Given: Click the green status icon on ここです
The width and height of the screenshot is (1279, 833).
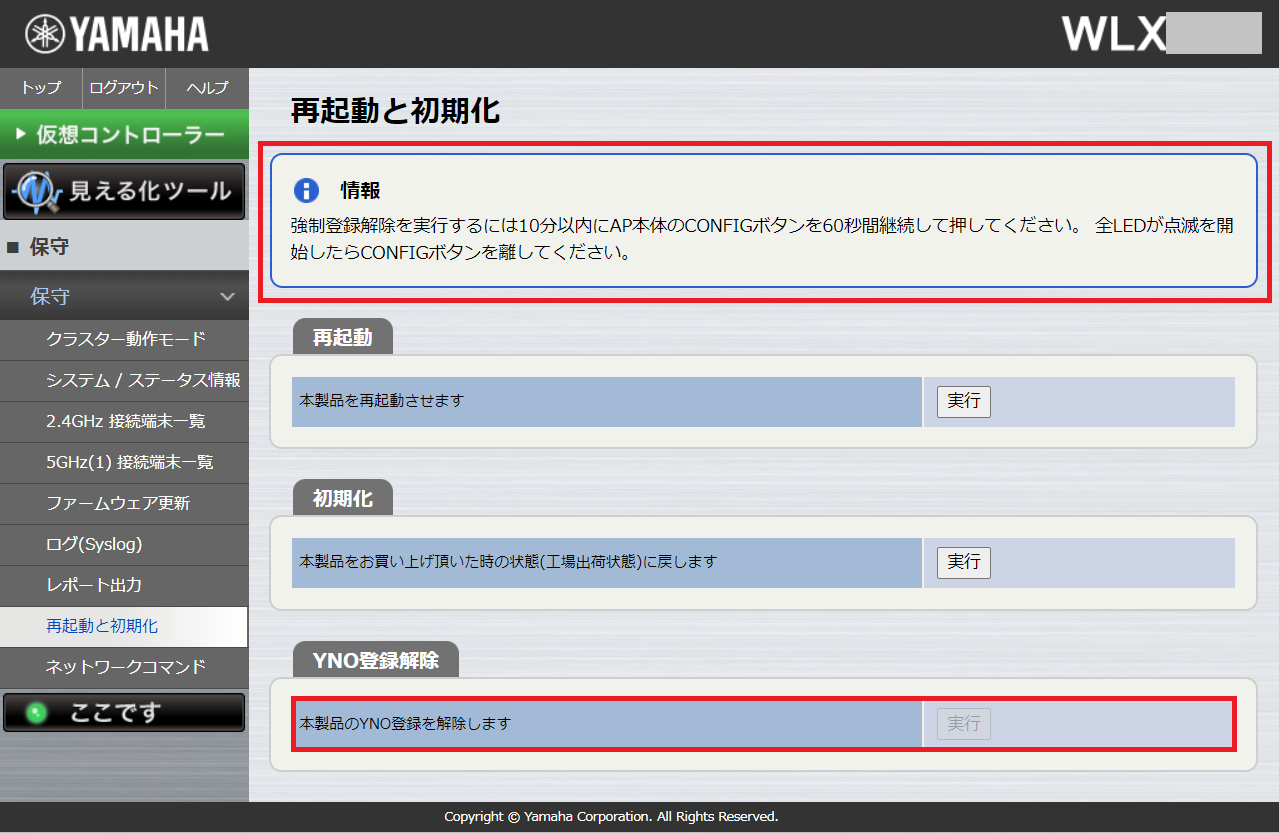Looking at the screenshot, I should (x=34, y=711).
